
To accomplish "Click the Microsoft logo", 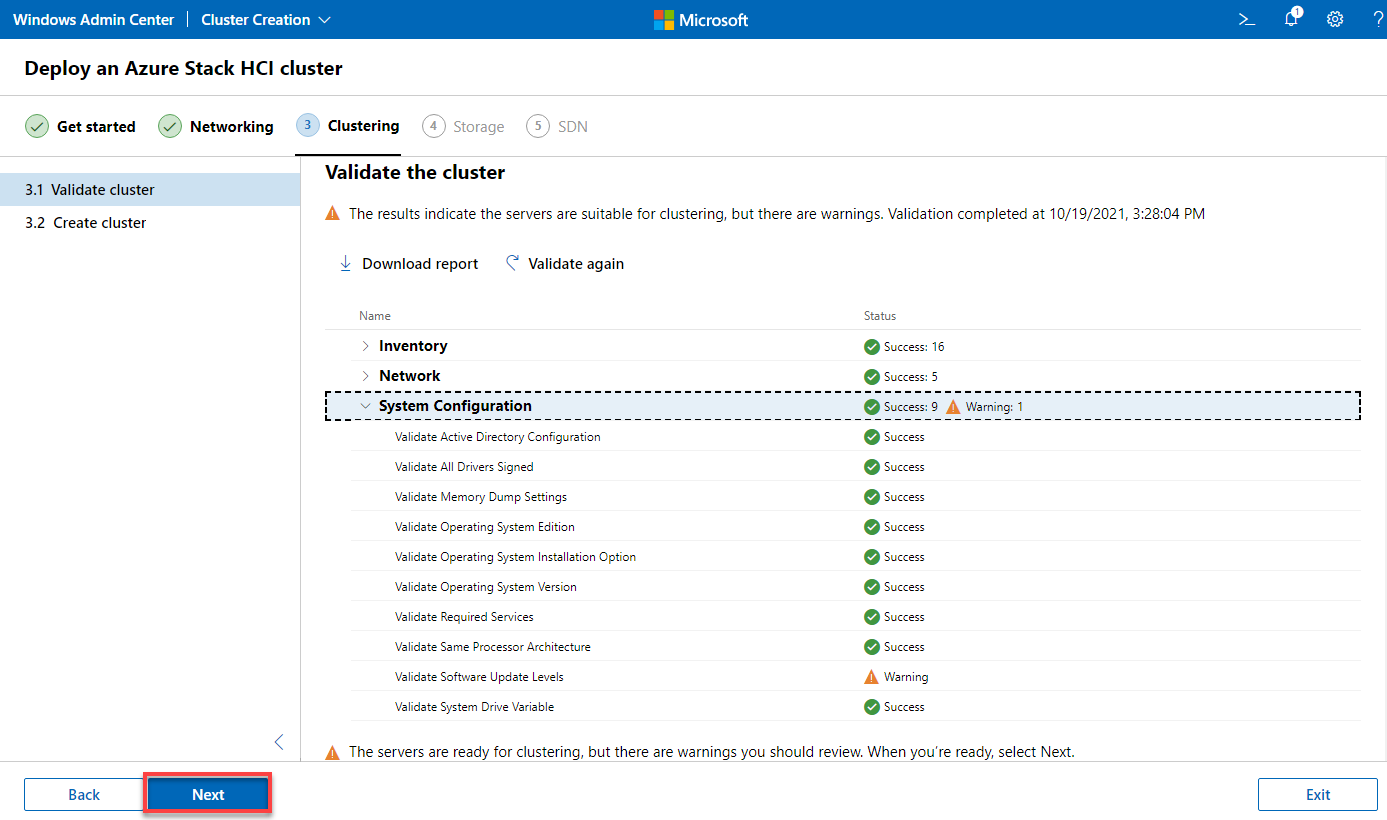I will coord(701,19).
